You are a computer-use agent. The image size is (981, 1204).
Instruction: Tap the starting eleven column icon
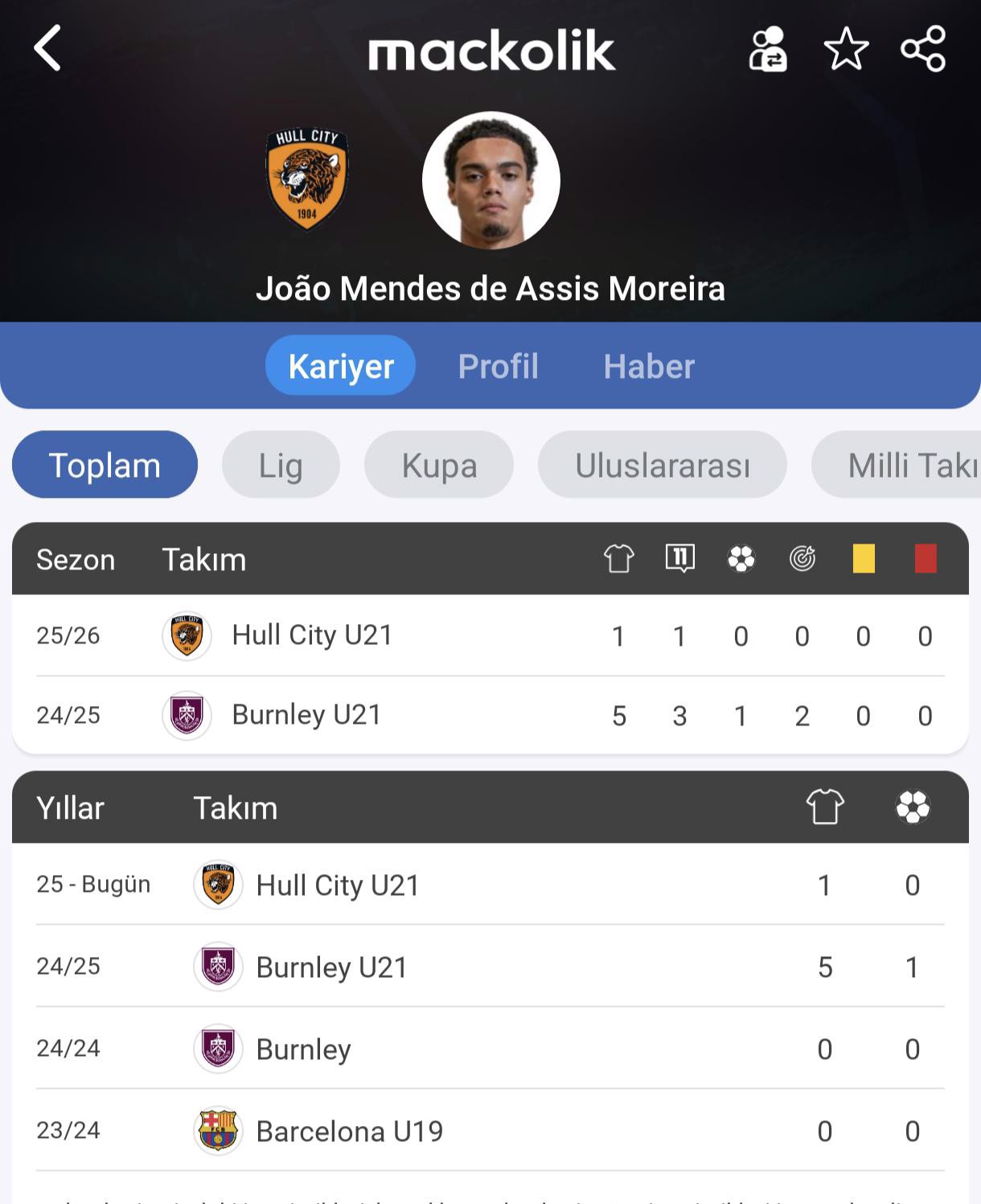coord(680,557)
